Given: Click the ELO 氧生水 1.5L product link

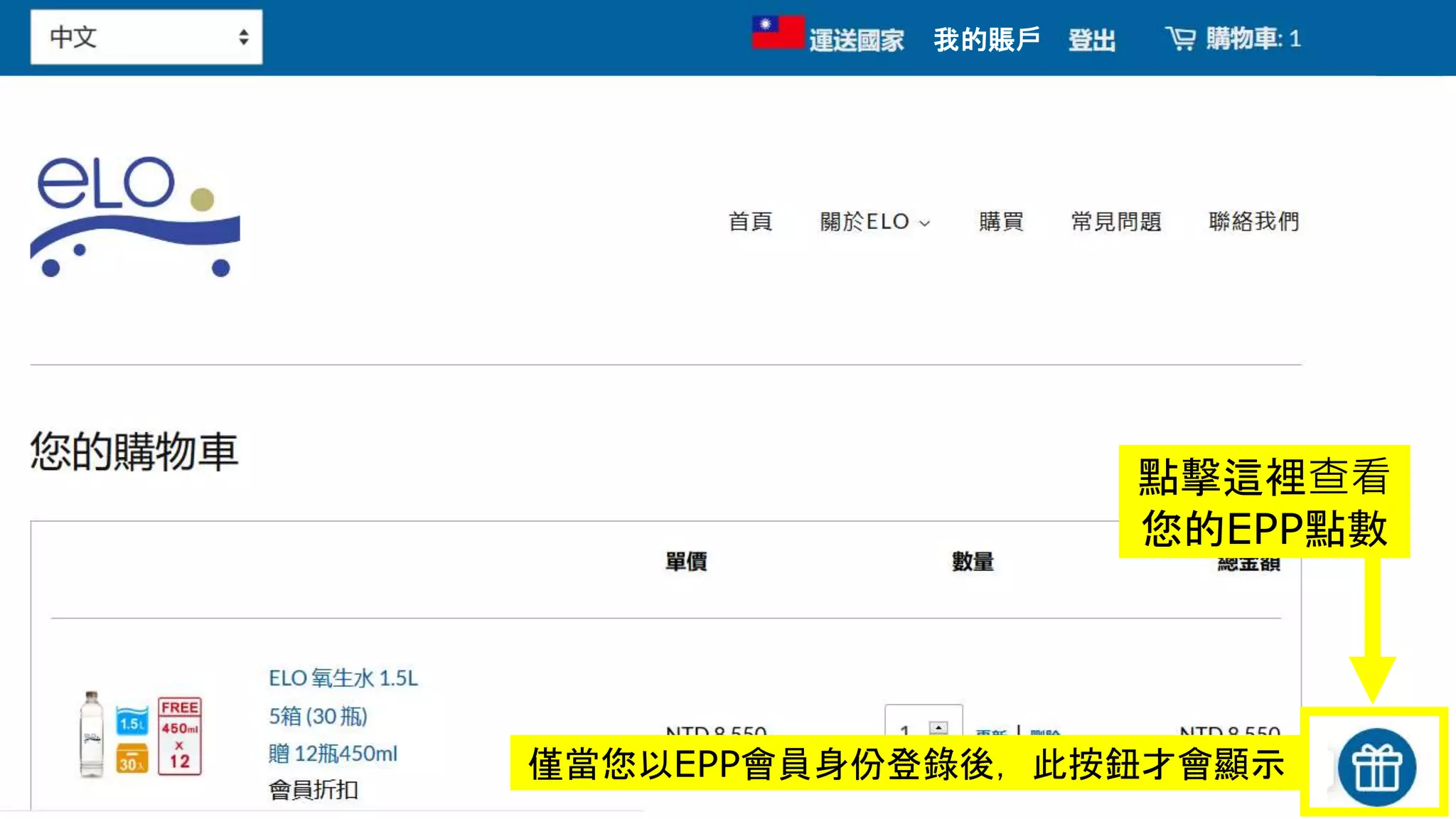Looking at the screenshot, I should point(343,678).
